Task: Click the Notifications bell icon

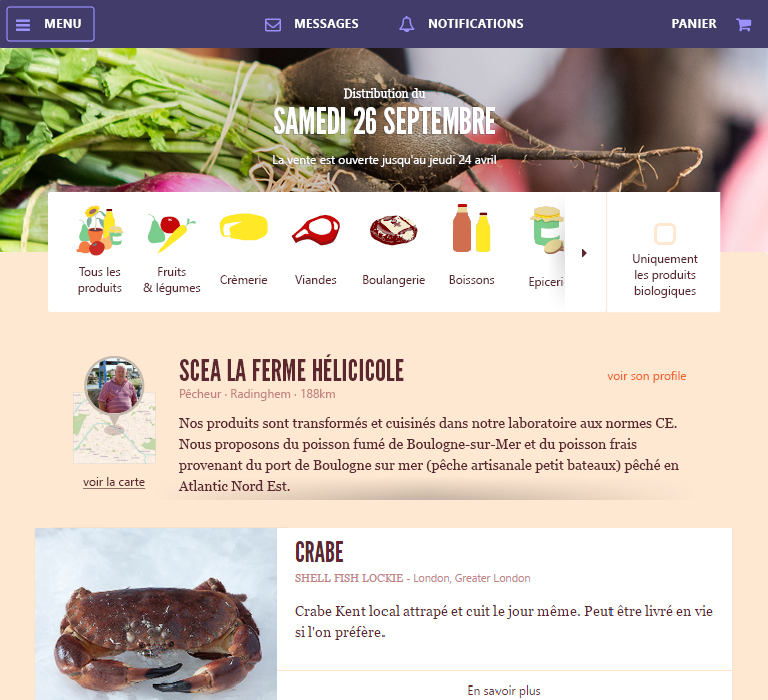Action: pos(407,24)
